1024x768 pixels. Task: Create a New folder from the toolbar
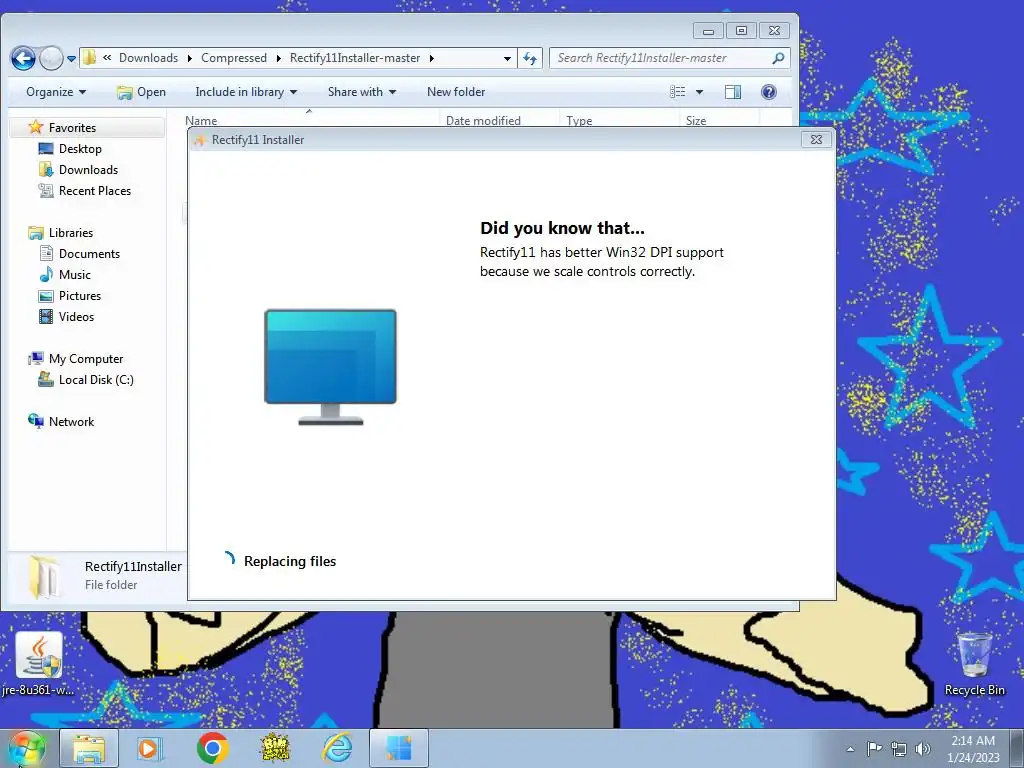click(456, 92)
